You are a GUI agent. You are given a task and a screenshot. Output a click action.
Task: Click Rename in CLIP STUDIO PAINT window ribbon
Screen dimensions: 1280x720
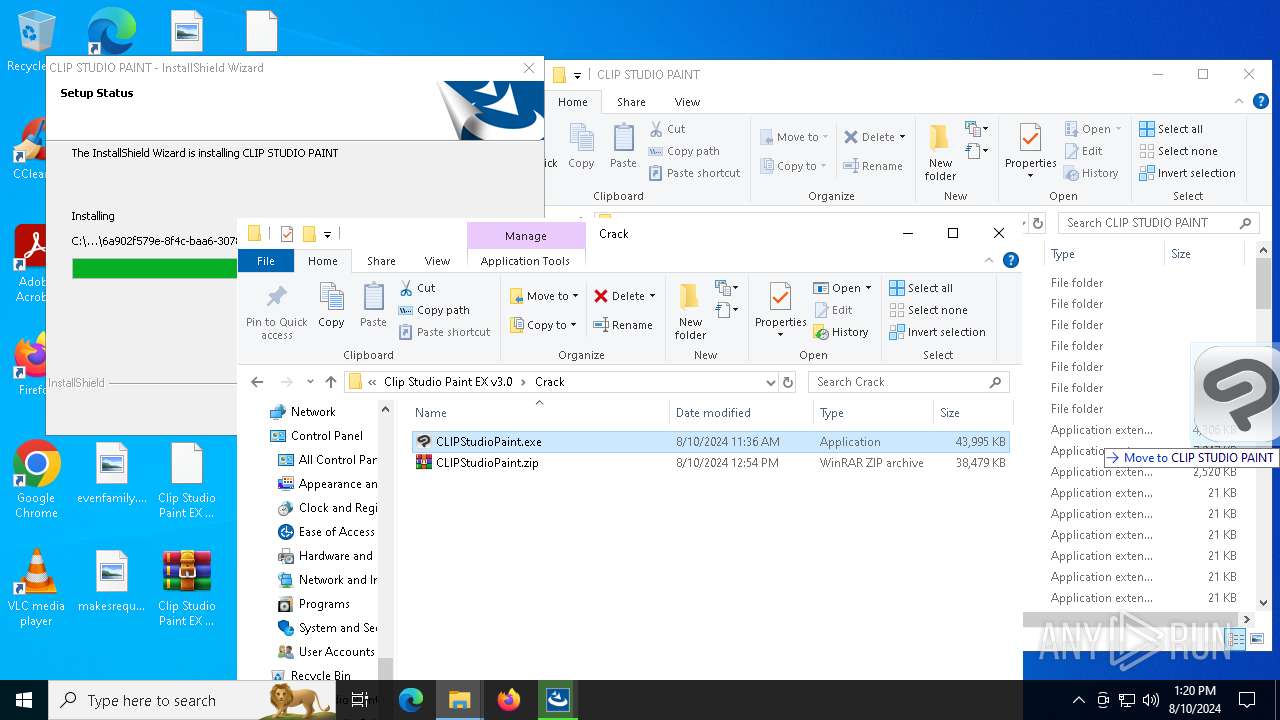[873, 166]
